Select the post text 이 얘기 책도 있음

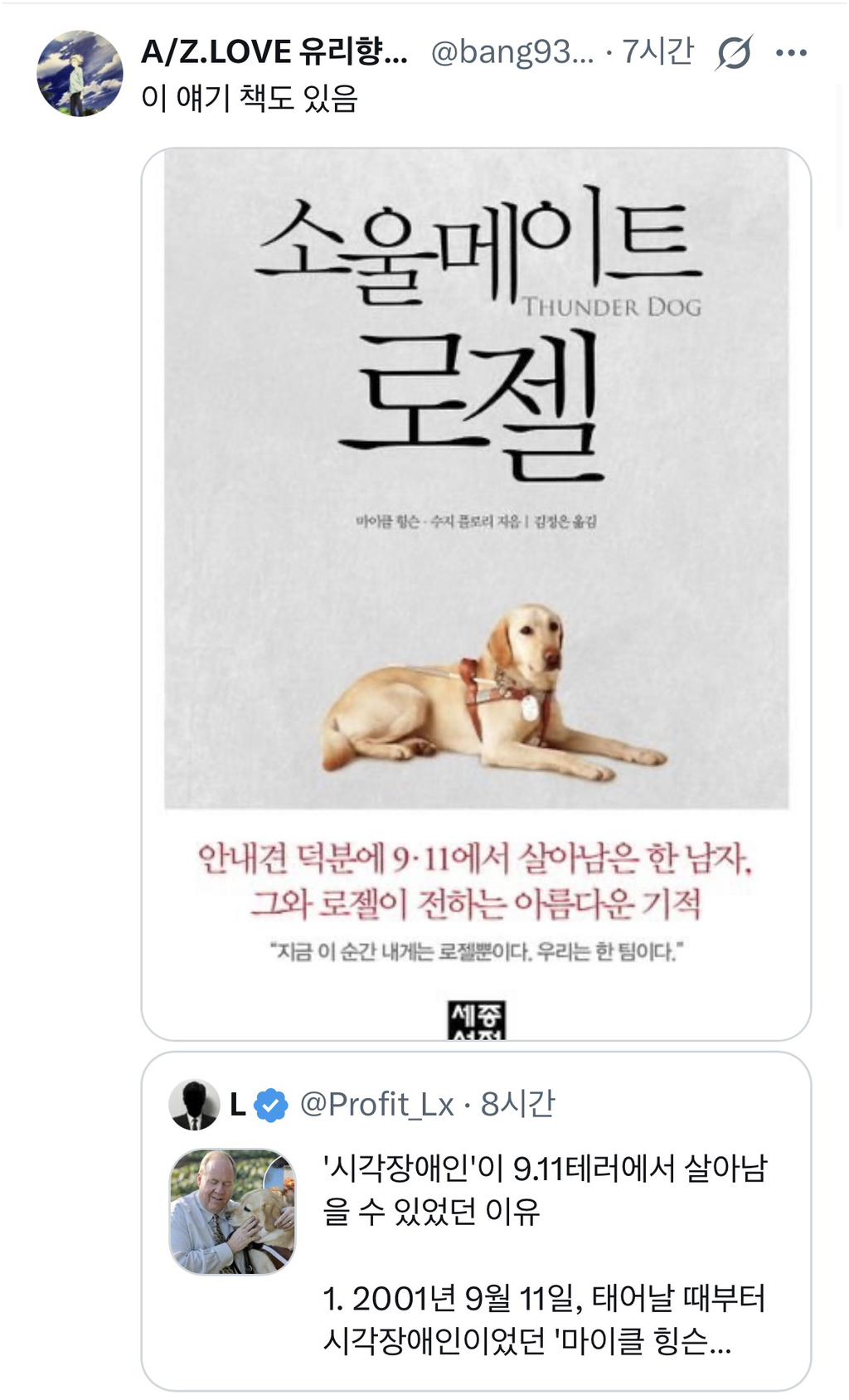250,98
